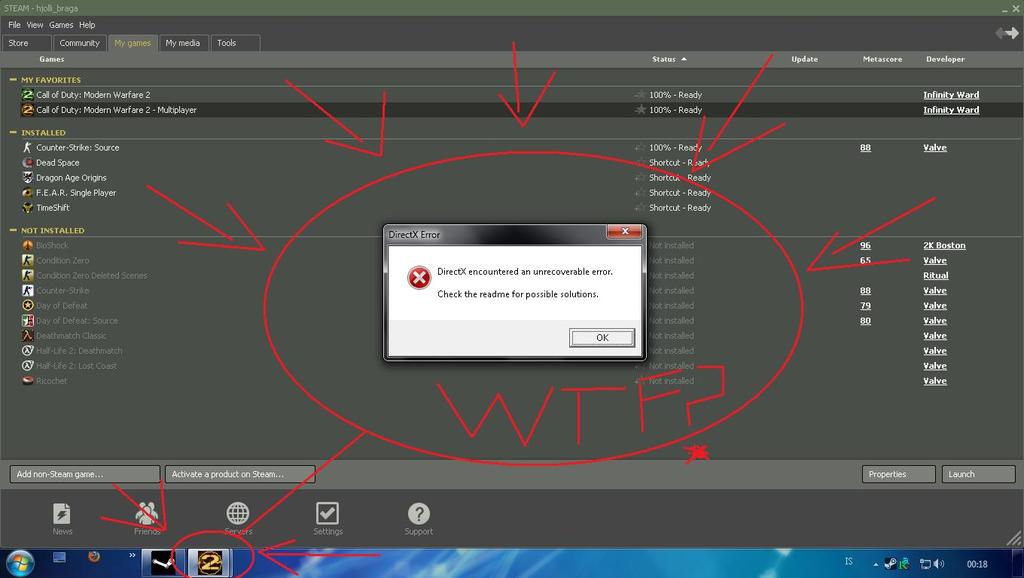Open the Help menu
The width and height of the screenshot is (1024, 578).
click(x=87, y=25)
